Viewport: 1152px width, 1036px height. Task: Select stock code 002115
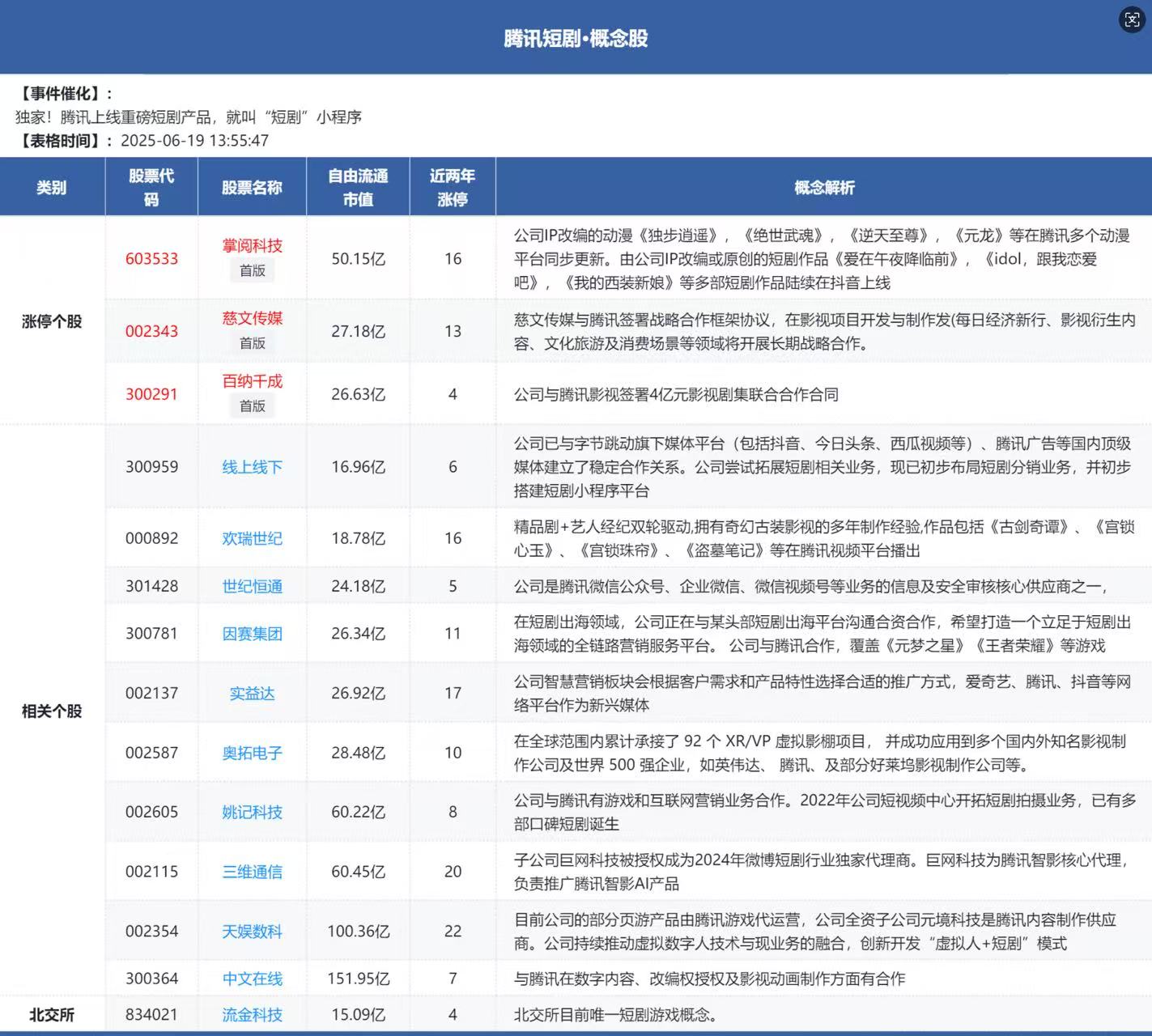[x=151, y=872]
